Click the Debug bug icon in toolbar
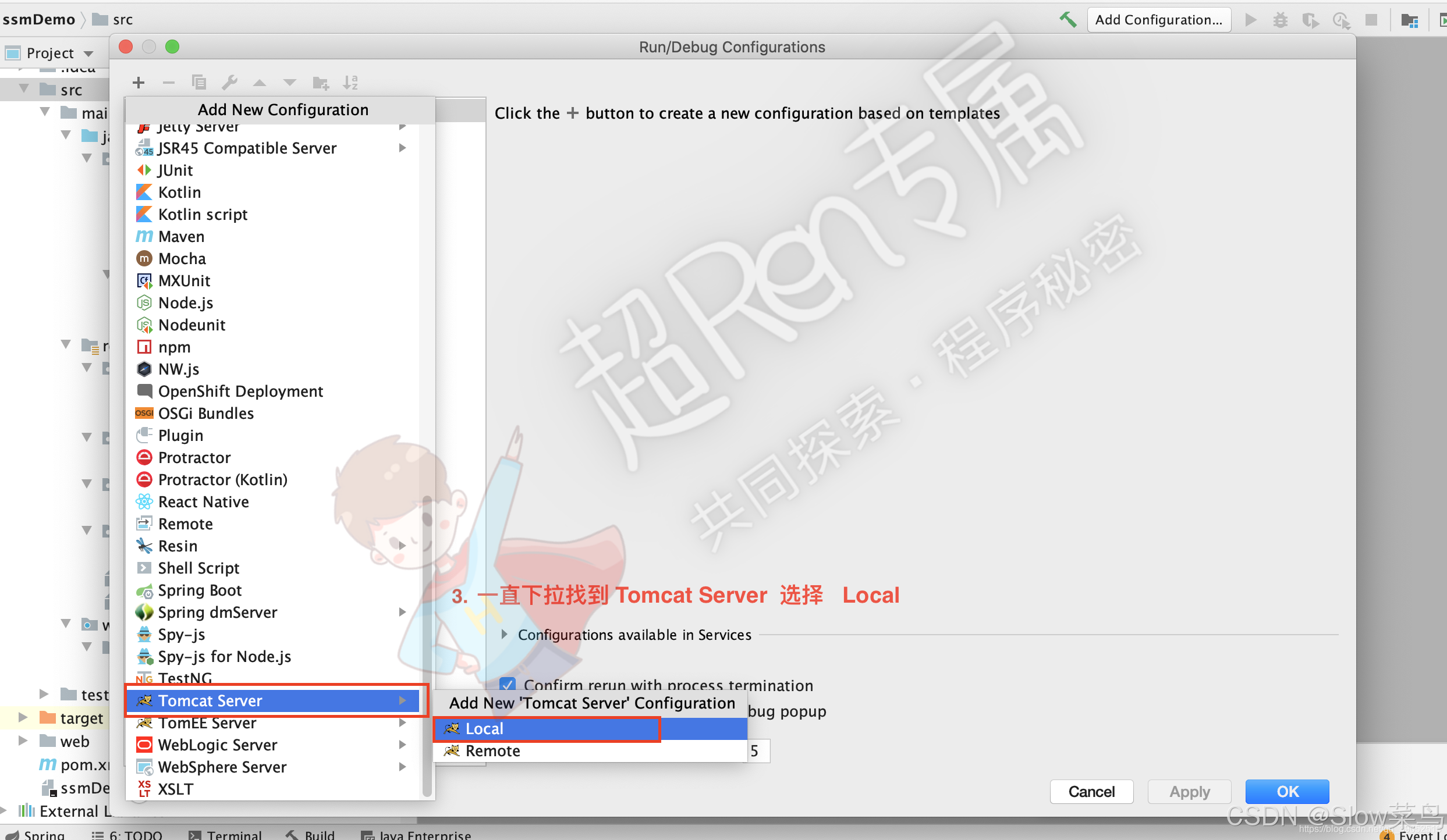Viewport: 1447px width, 840px height. [x=1280, y=20]
